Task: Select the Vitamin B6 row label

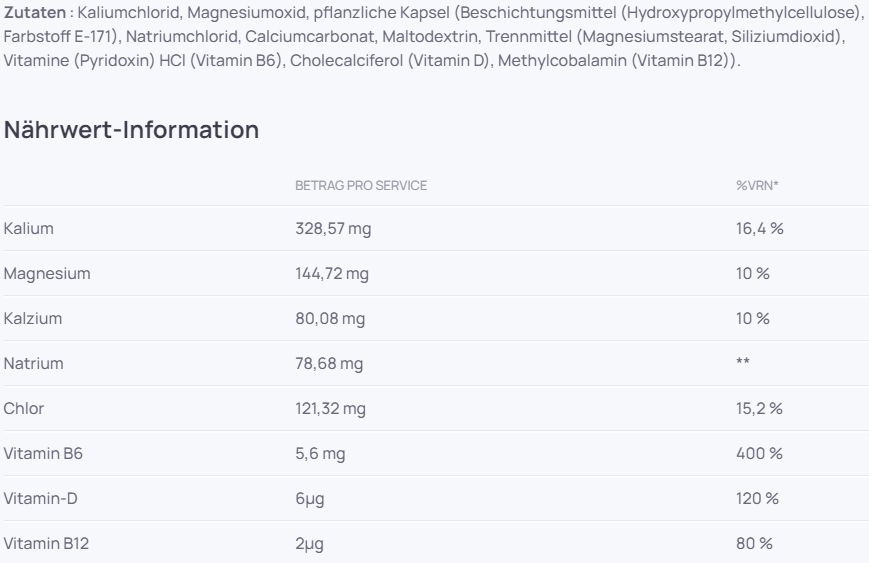Action: pyautogui.click(x=43, y=453)
